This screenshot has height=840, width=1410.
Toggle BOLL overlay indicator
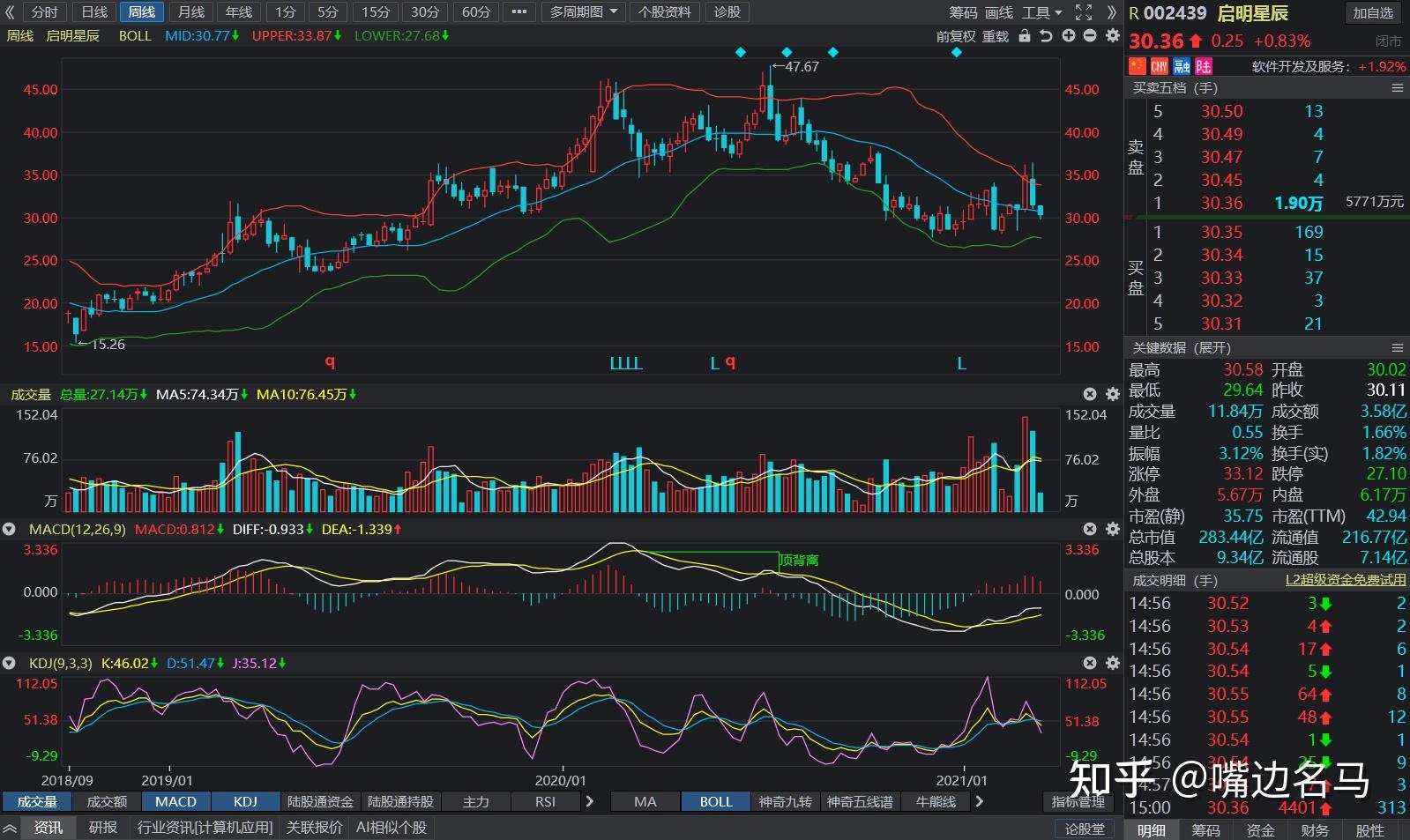click(x=716, y=801)
